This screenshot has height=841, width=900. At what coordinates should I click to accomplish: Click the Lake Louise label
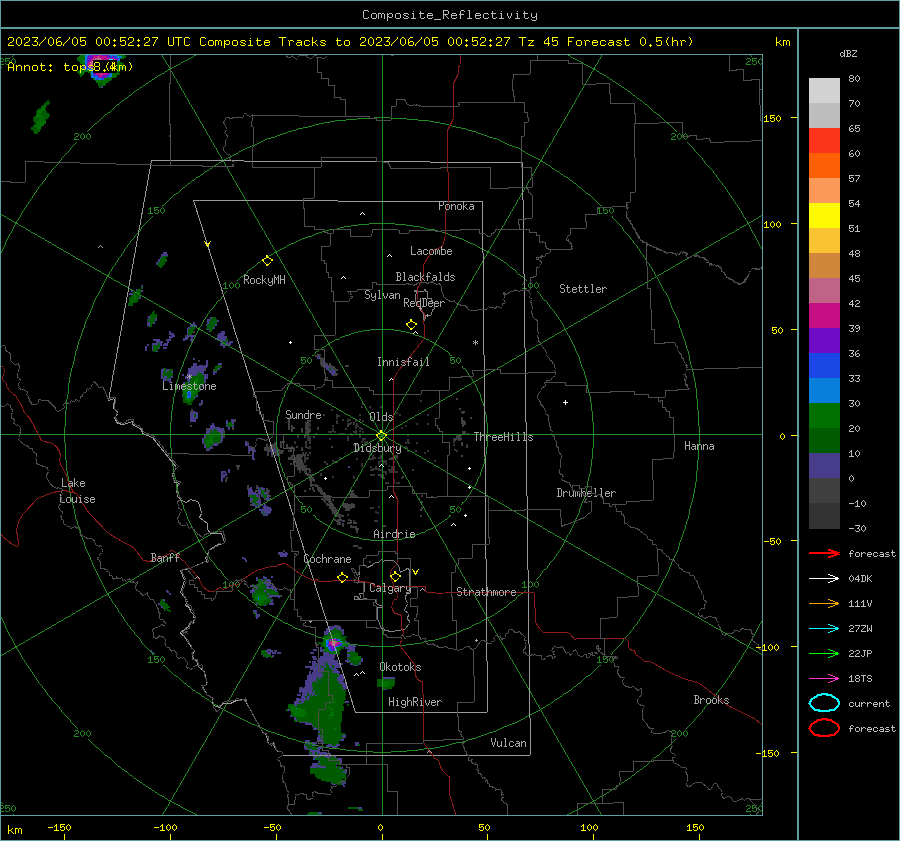point(77,491)
